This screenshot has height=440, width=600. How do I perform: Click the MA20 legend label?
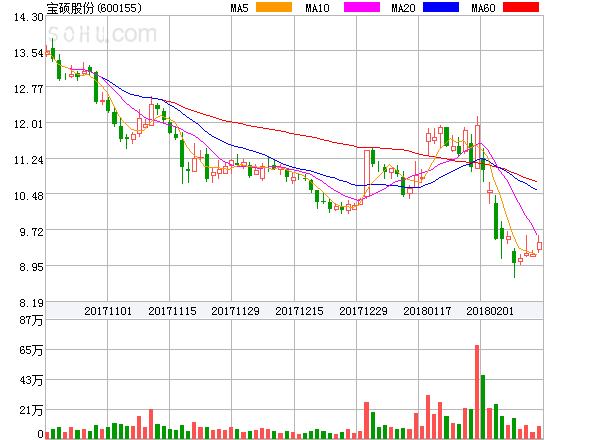click(x=403, y=8)
